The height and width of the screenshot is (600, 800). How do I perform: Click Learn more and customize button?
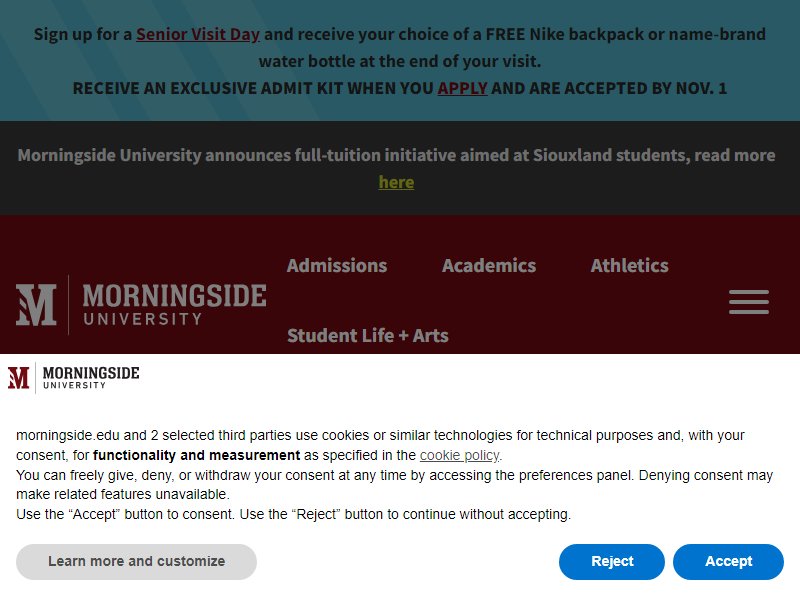pos(136,561)
